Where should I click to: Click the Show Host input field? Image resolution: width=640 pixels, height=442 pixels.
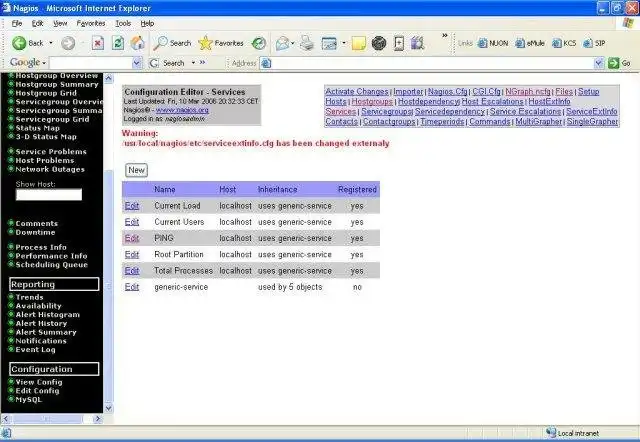49,194
